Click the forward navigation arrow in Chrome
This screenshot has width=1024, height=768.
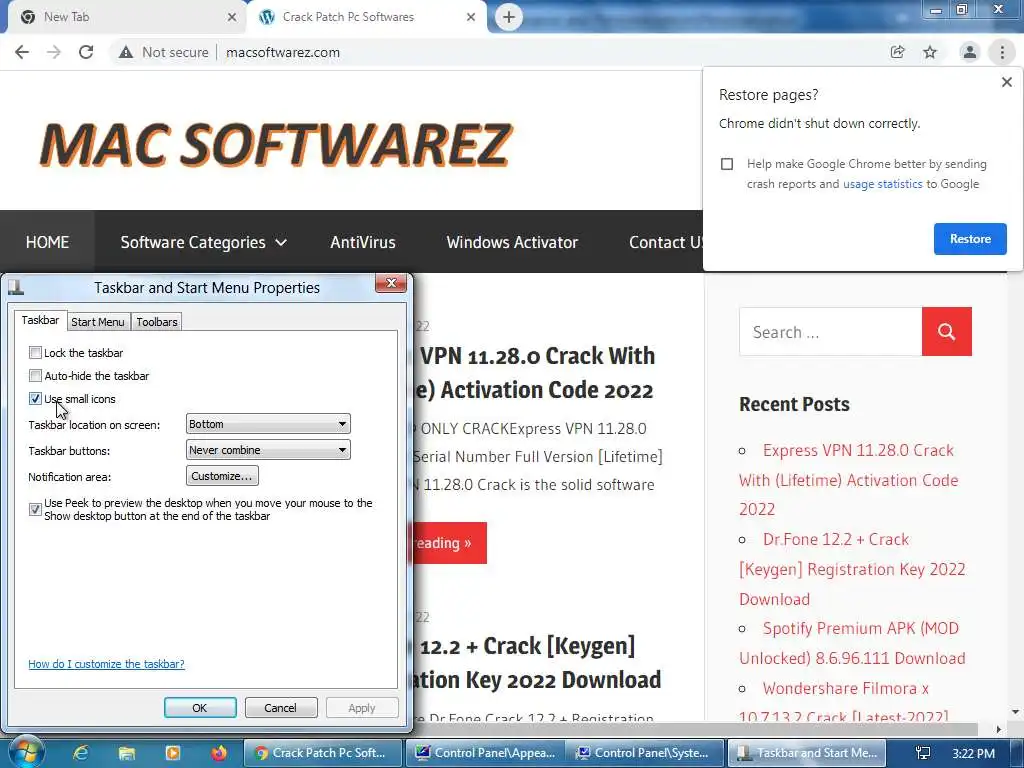54,52
